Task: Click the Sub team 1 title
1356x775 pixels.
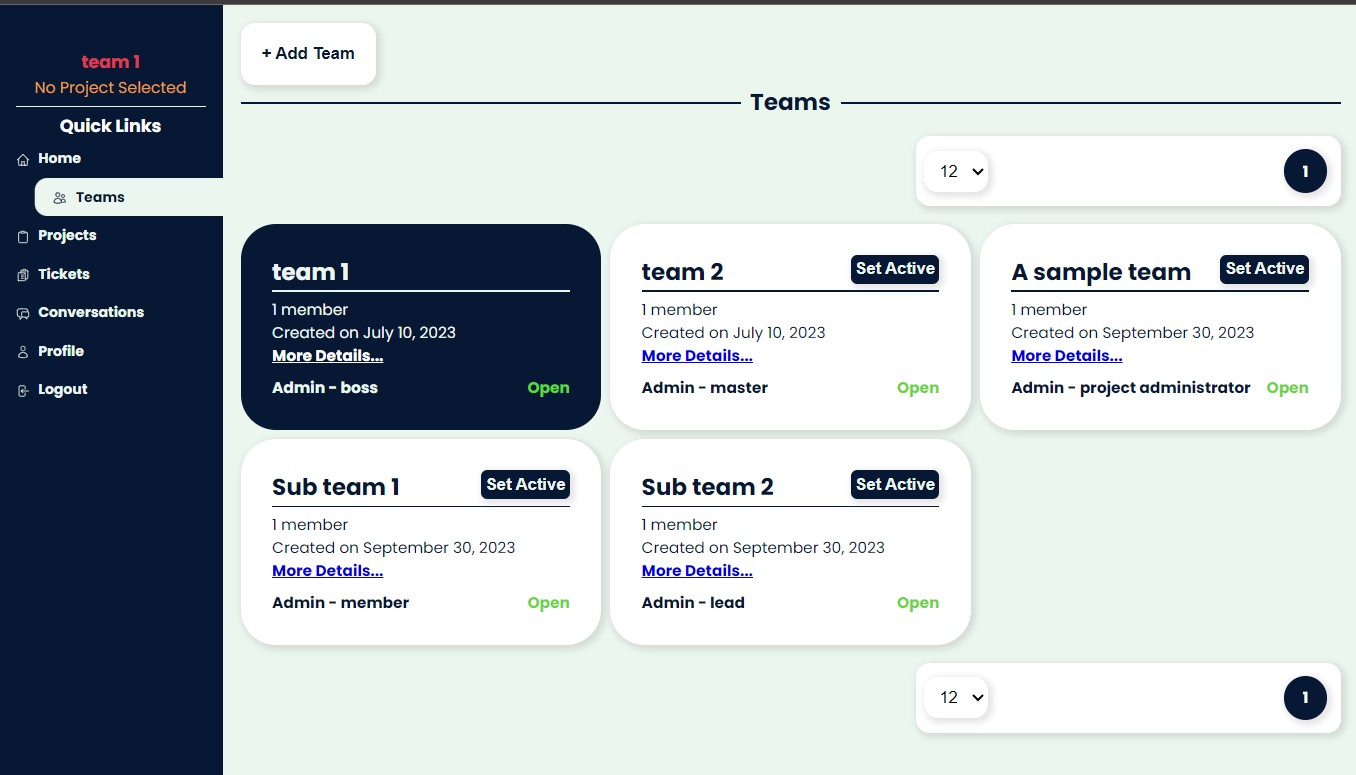Action: tap(335, 487)
